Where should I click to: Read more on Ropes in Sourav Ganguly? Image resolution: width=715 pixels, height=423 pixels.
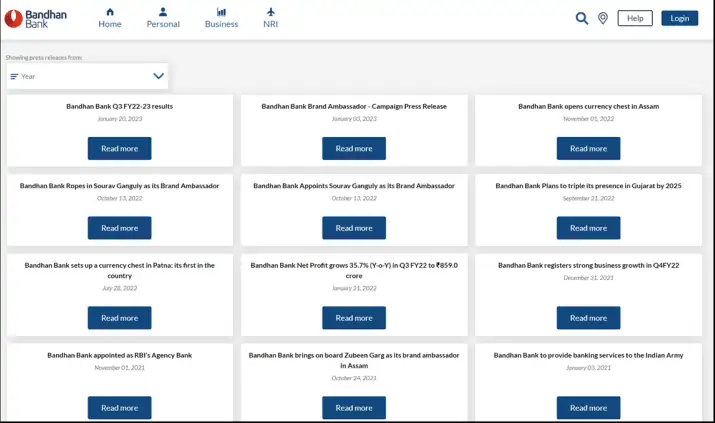tap(119, 228)
